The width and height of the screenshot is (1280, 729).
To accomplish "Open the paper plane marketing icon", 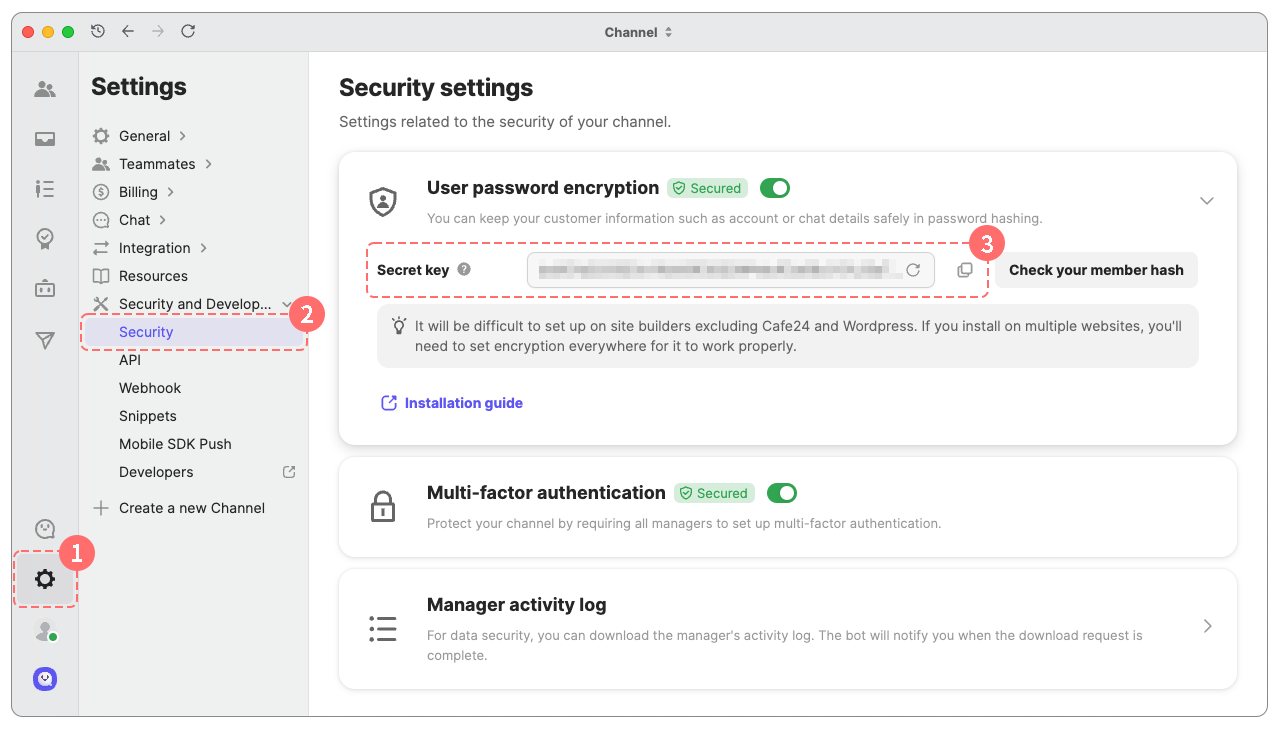I will tap(45, 341).
